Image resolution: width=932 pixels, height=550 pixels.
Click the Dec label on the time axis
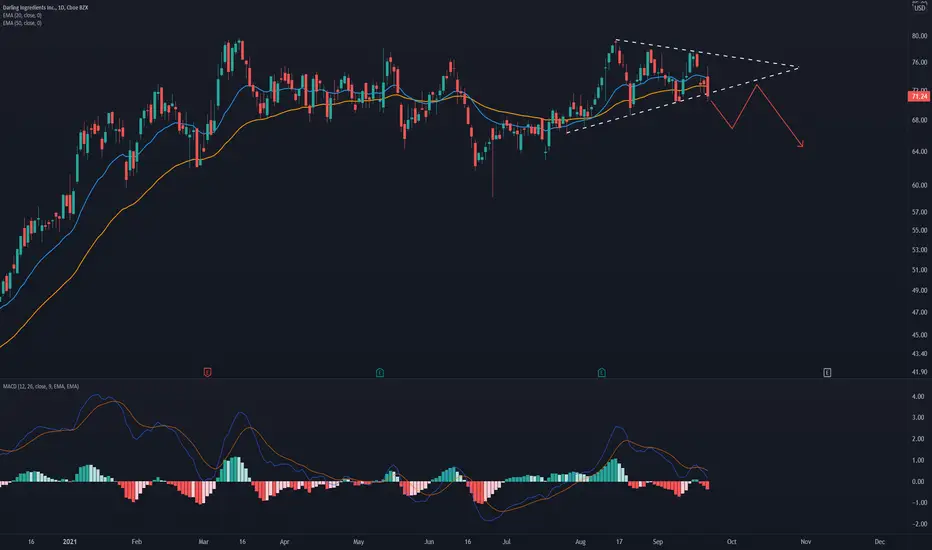click(x=880, y=542)
